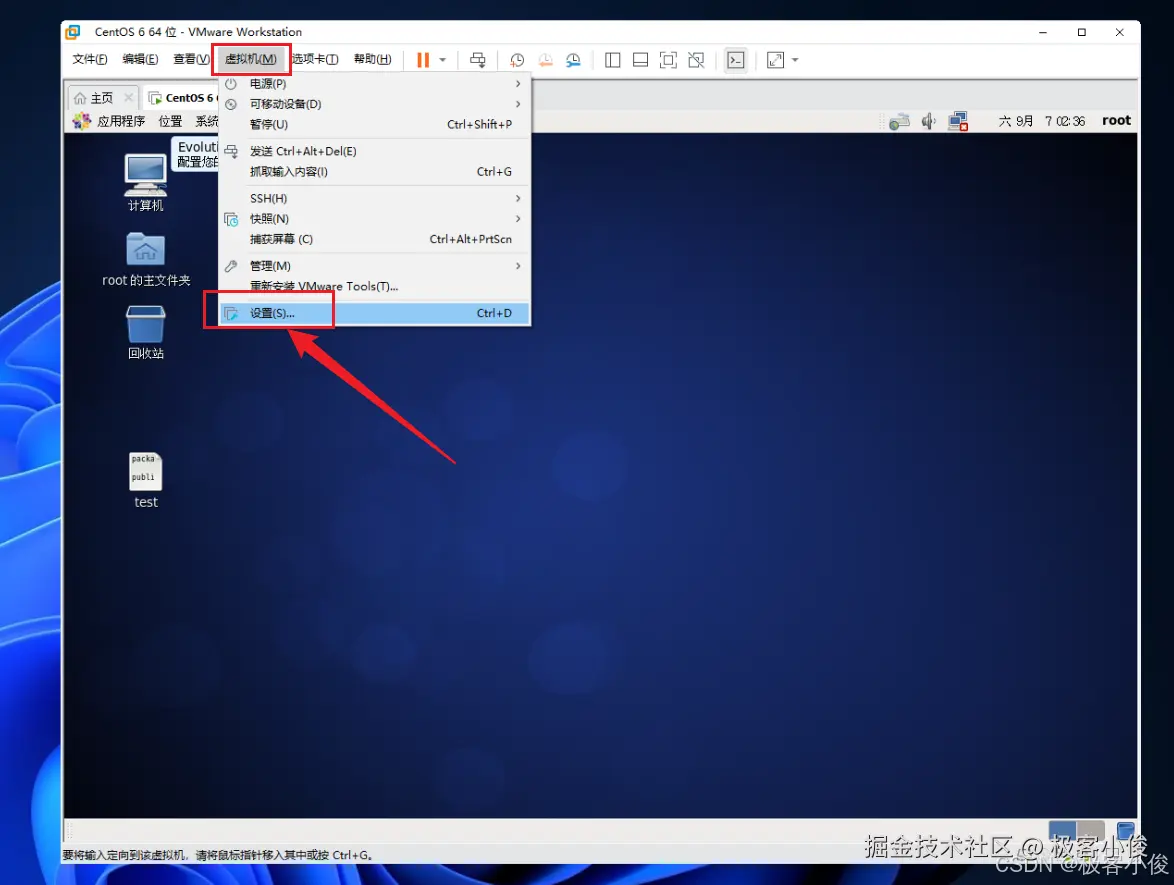This screenshot has width=1174, height=885.
Task: Open the console view toolbar icon
Action: pos(736,60)
